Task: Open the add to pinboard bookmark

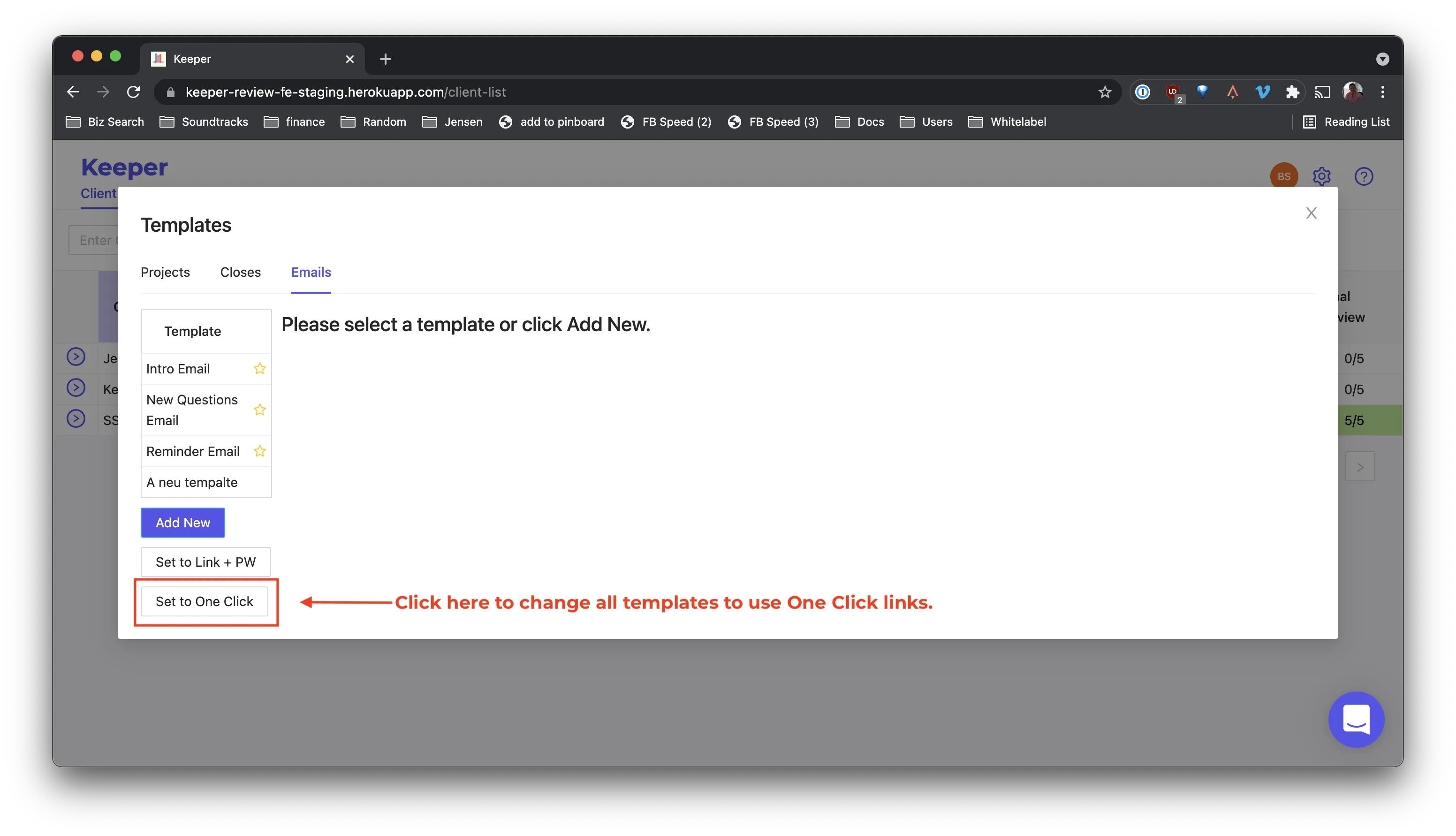Action: [552, 122]
